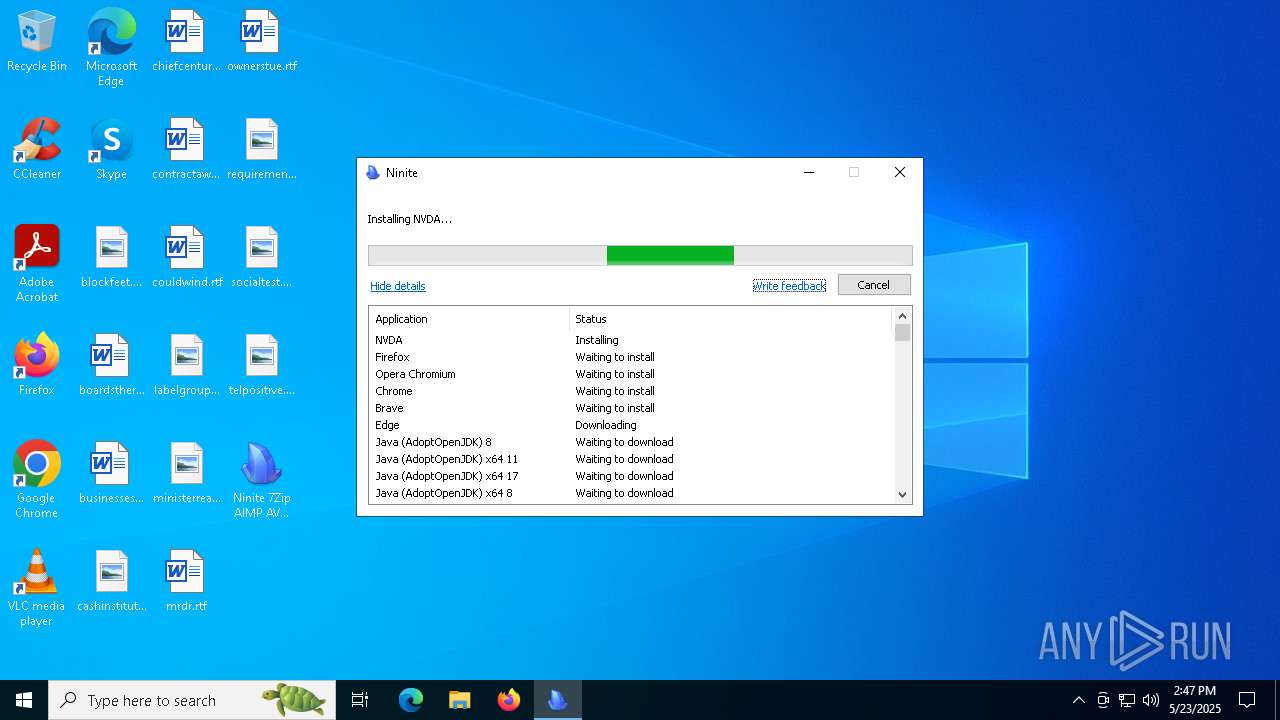Open Skype desktop shortcut
The image size is (1280, 720).
tap(111, 150)
